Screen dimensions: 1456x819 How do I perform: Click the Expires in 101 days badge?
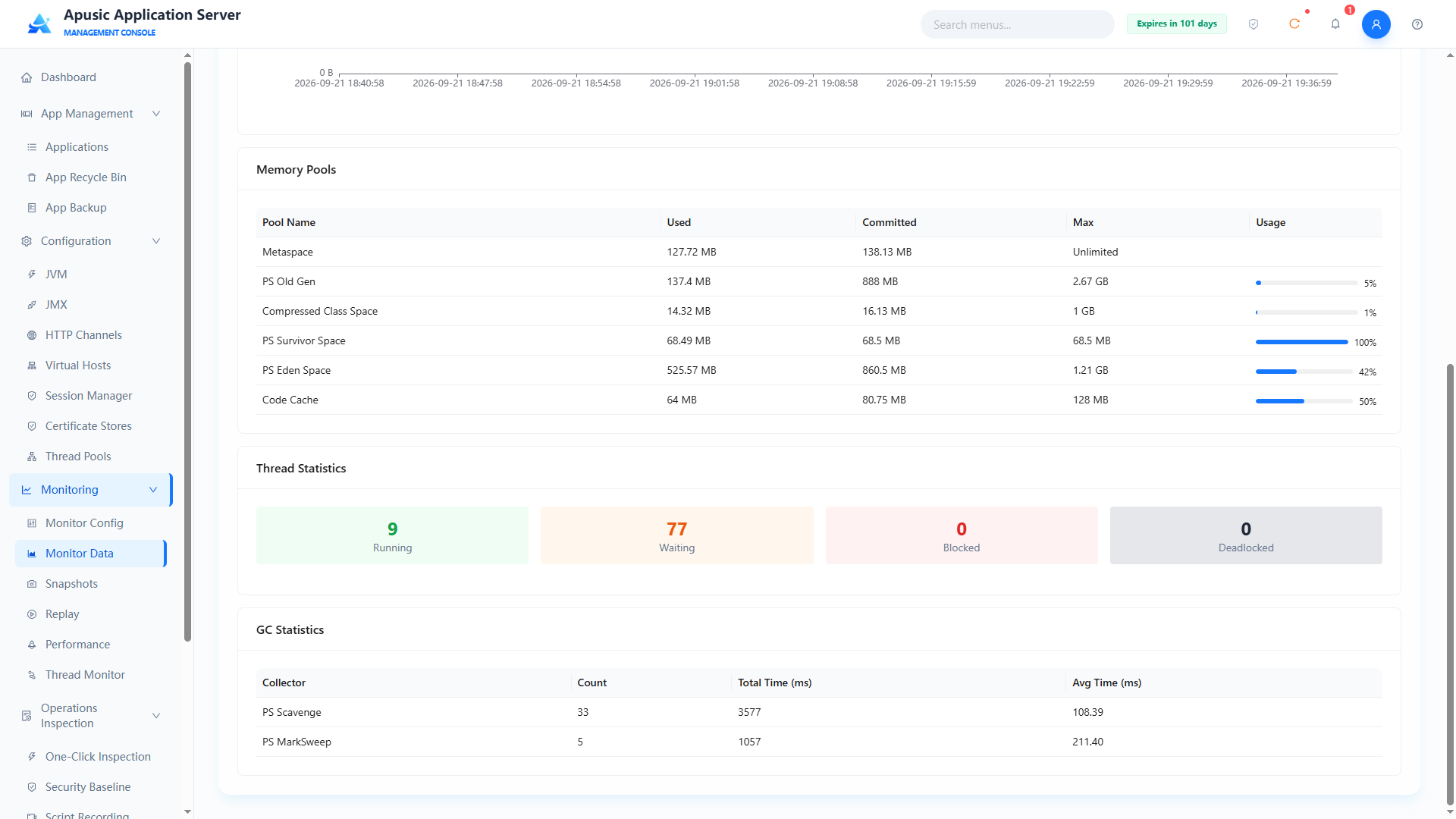click(1176, 24)
